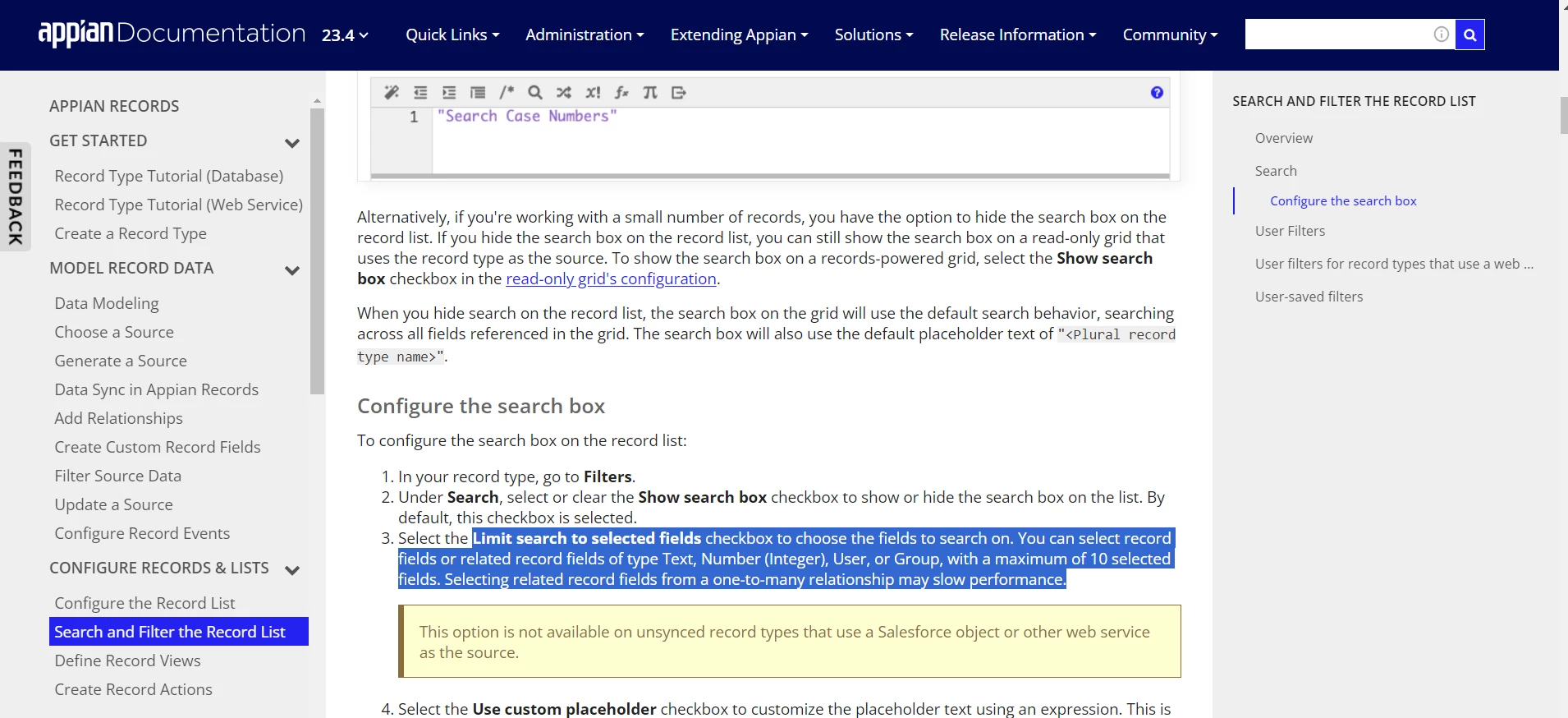Jump to User-saved filters section
1568x718 pixels.
1309,297
